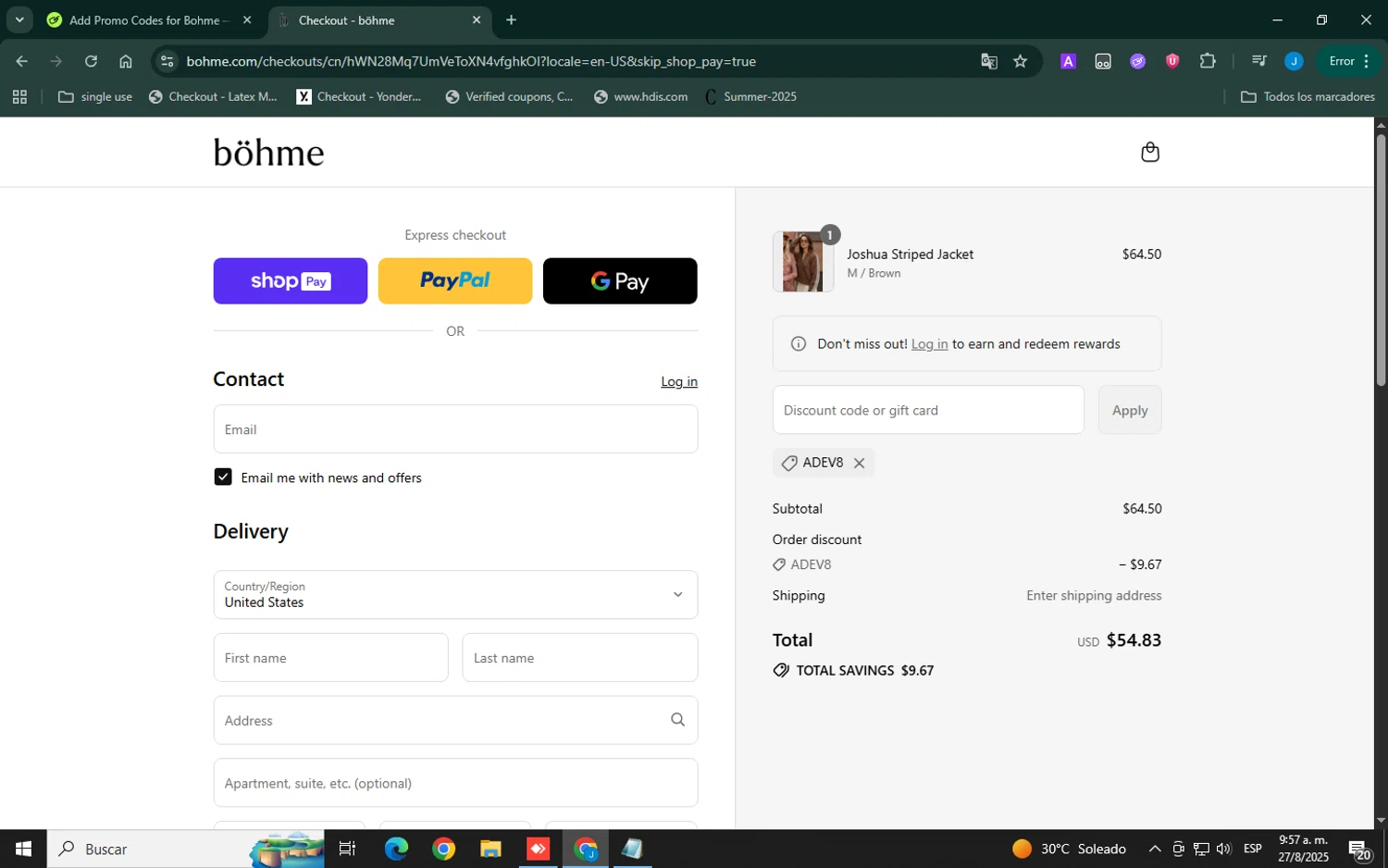Open the J profile avatar
This screenshot has height=868, width=1388.
pyautogui.click(x=1294, y=61)
